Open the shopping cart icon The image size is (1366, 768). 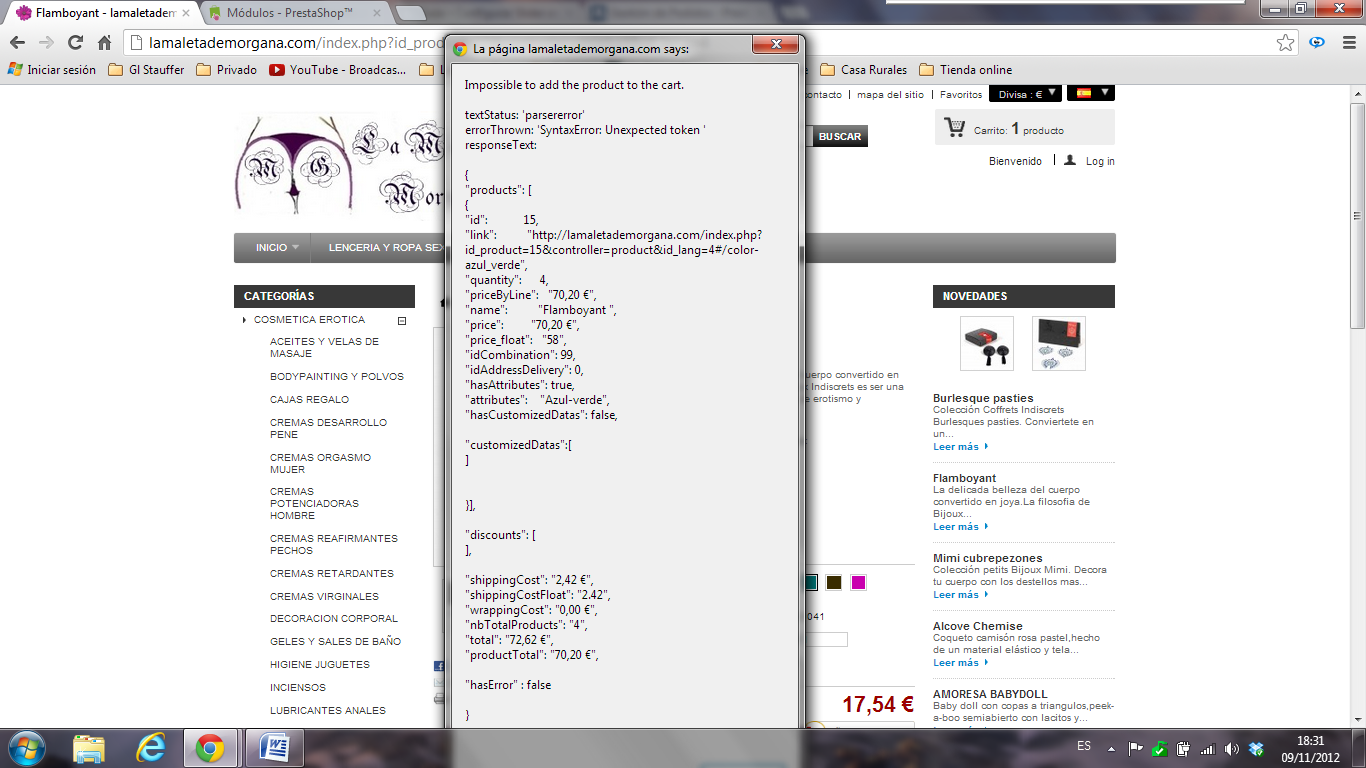click(x=954, y=128)
